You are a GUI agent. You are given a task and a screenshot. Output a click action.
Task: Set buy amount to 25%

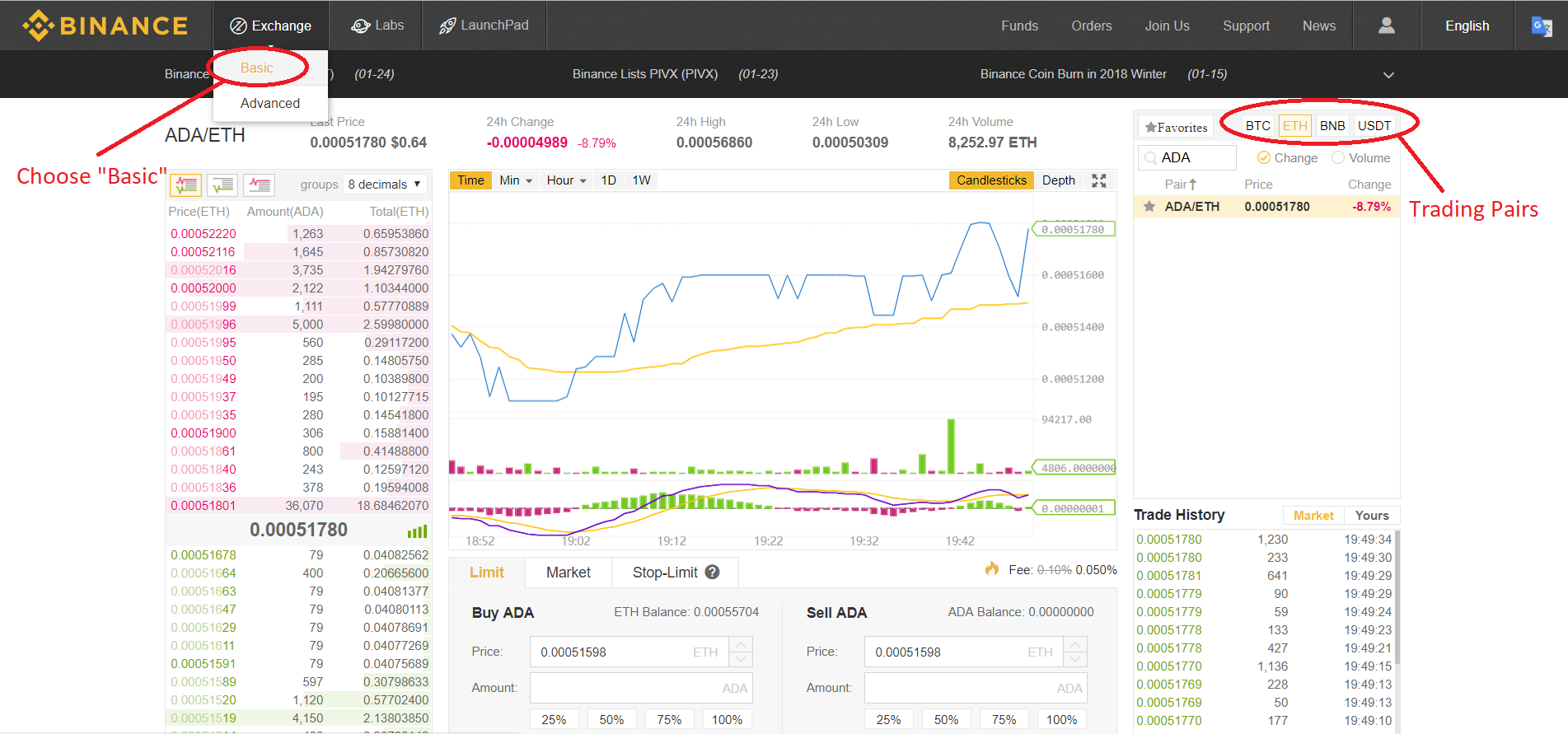(x=554, y=720)
